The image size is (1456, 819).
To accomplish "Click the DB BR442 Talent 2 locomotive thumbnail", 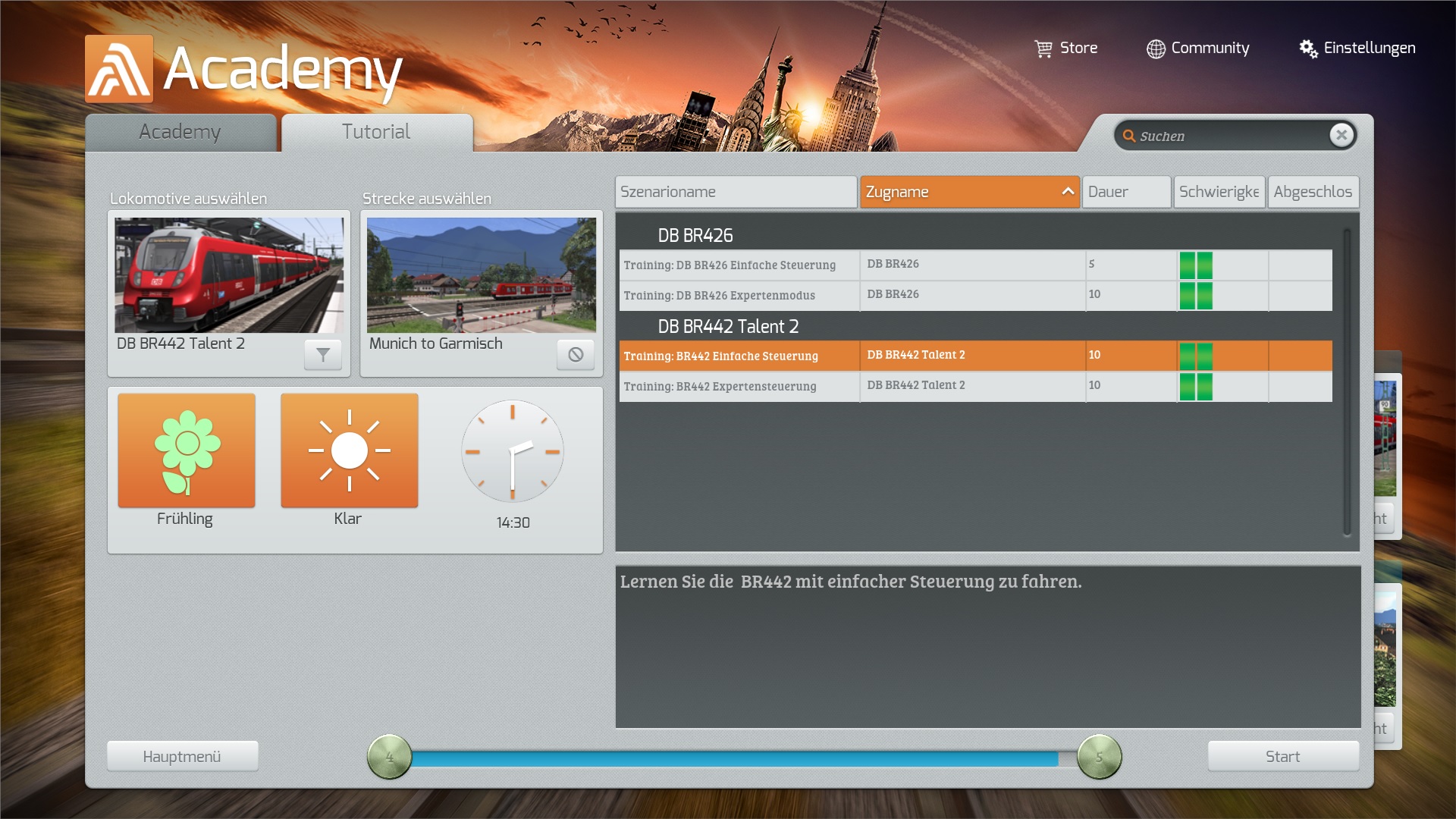I will [229, 275].
